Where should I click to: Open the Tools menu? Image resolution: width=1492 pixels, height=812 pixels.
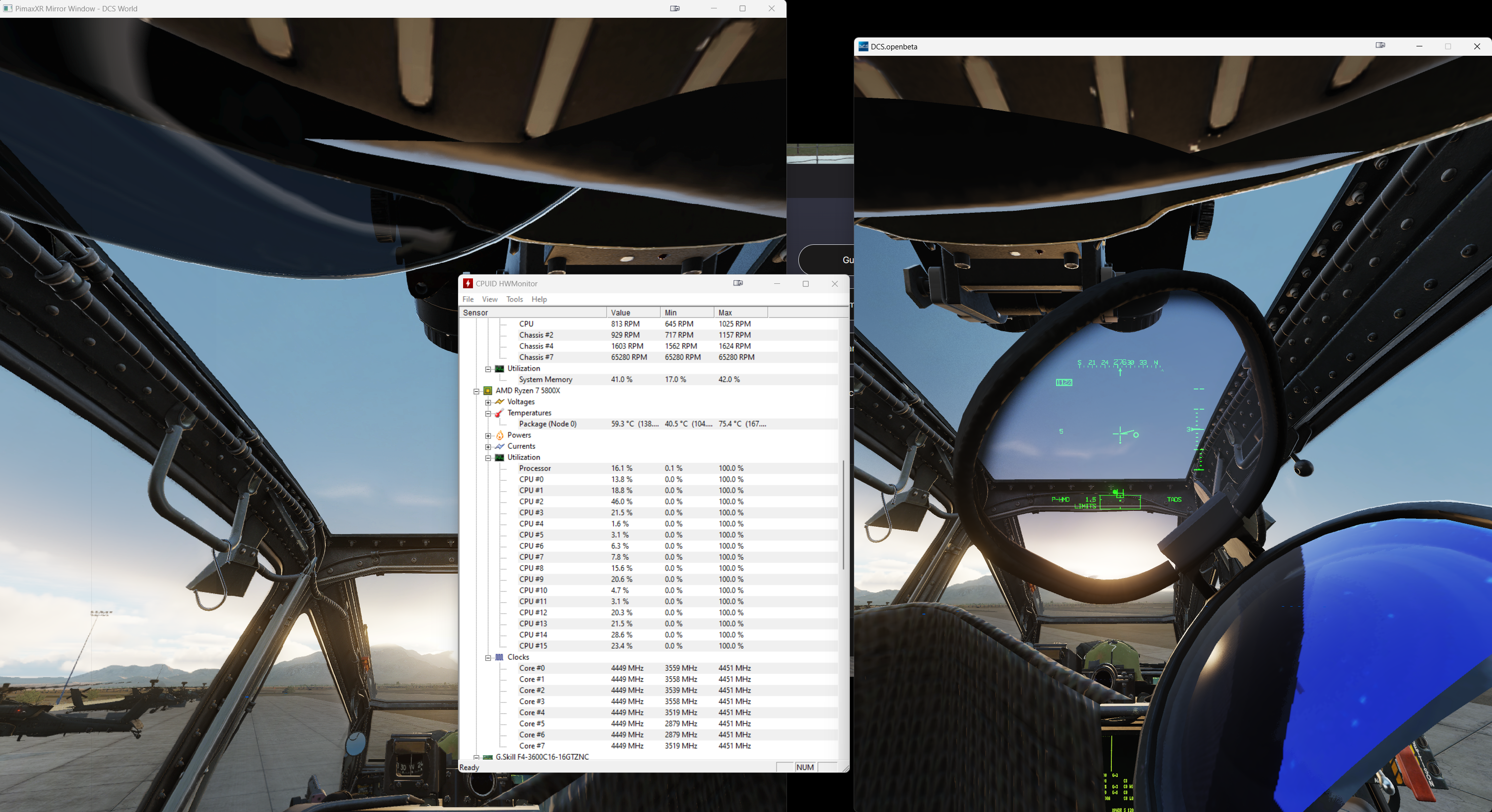click(x=514, y=299)
